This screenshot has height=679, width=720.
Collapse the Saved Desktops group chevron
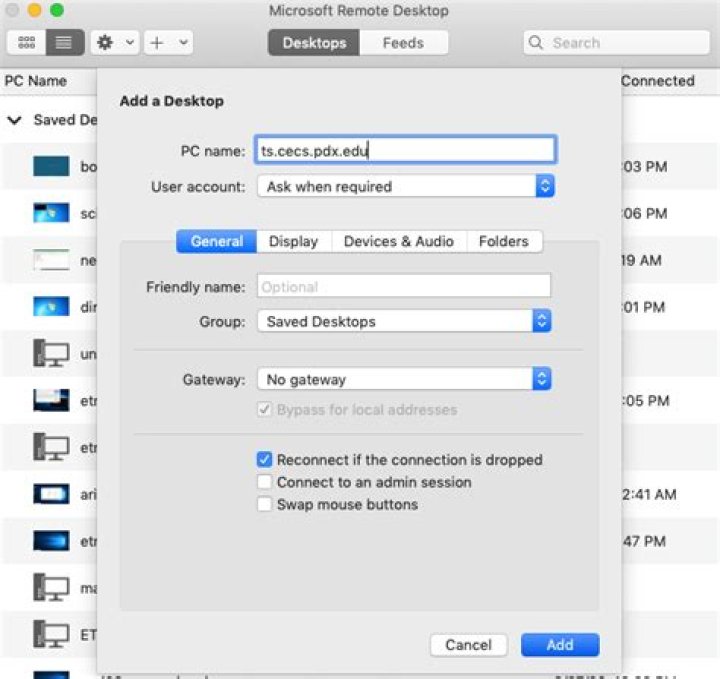coord(15,120)
